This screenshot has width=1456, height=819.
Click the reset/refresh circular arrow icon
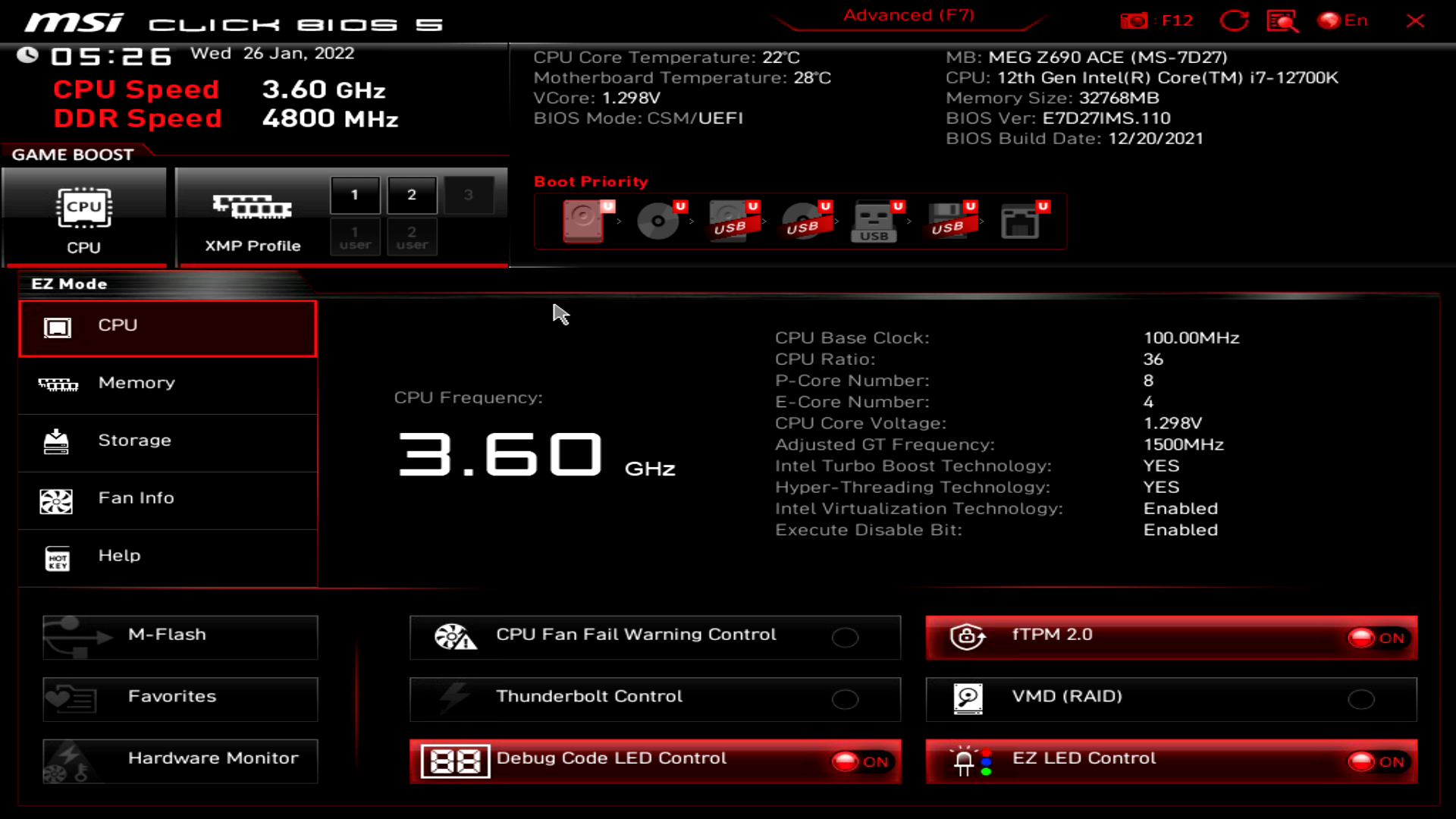[1234, 21]
